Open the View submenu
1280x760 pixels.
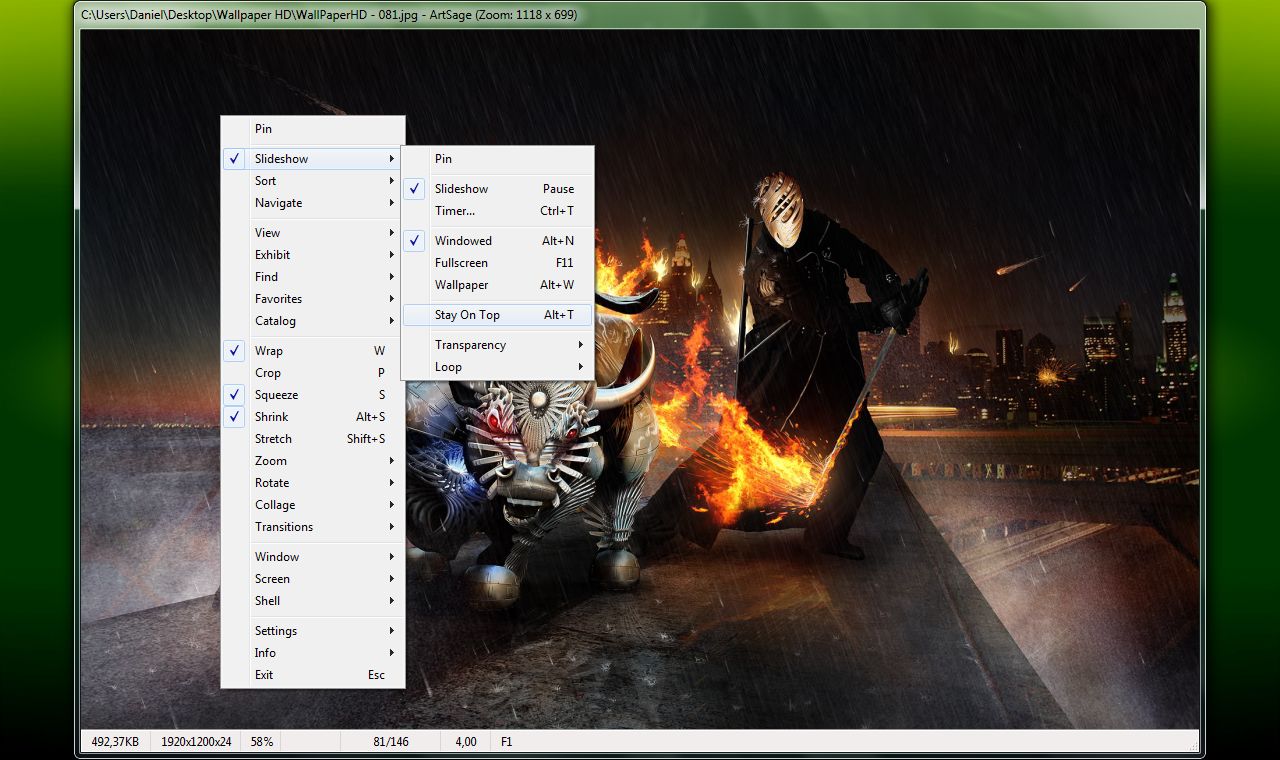coord(313,233)
